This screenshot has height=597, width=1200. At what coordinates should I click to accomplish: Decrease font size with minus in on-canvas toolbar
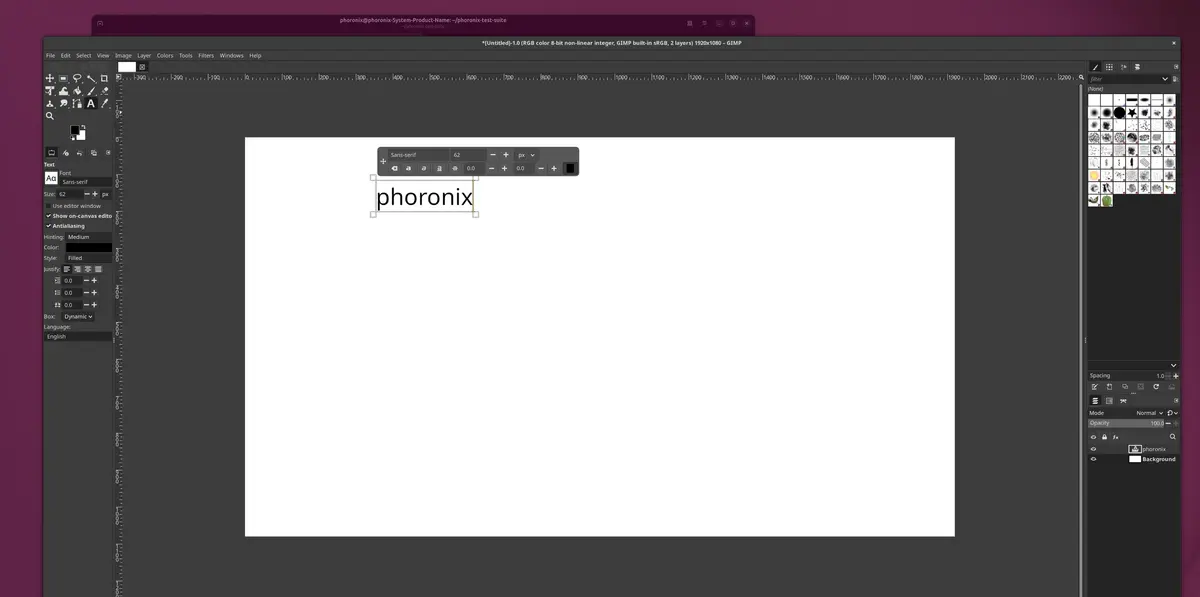click(x=493, y=155)
